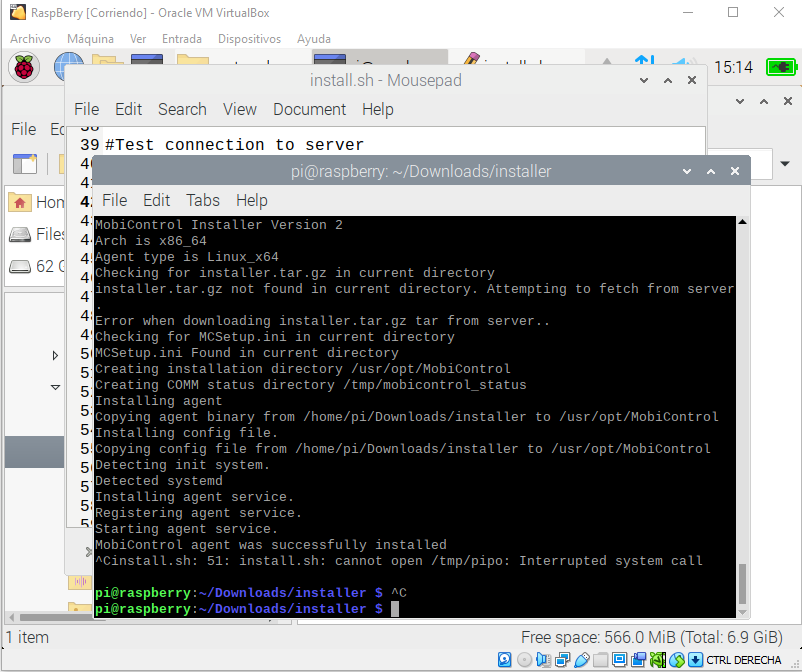This screenshot has width=802, height=672.
Task: Click VirtualBox optical disk status icon
Action: 524,660
